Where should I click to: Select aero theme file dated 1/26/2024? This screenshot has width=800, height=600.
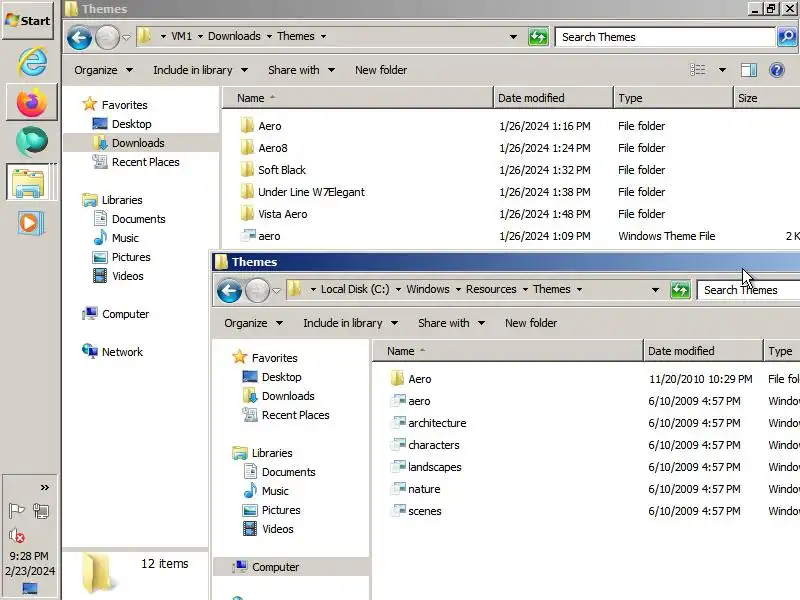click(x=269, y=236)
